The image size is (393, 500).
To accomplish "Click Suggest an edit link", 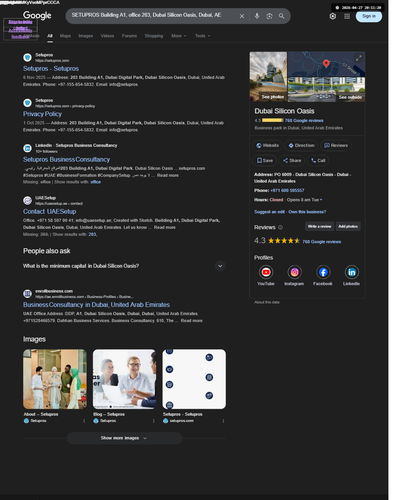I will click(269, 212).
